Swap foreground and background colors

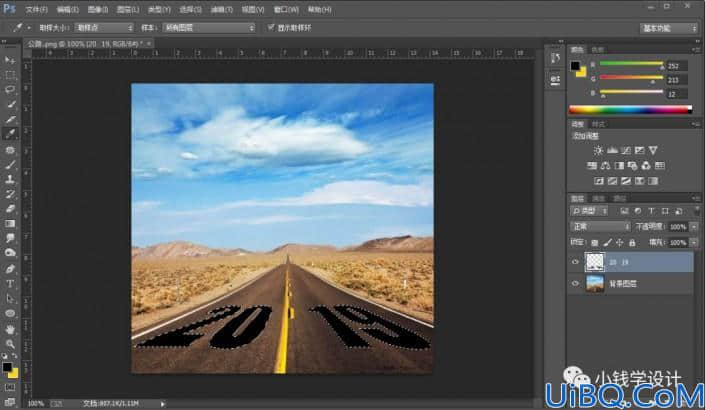click(x=15, y=357)
